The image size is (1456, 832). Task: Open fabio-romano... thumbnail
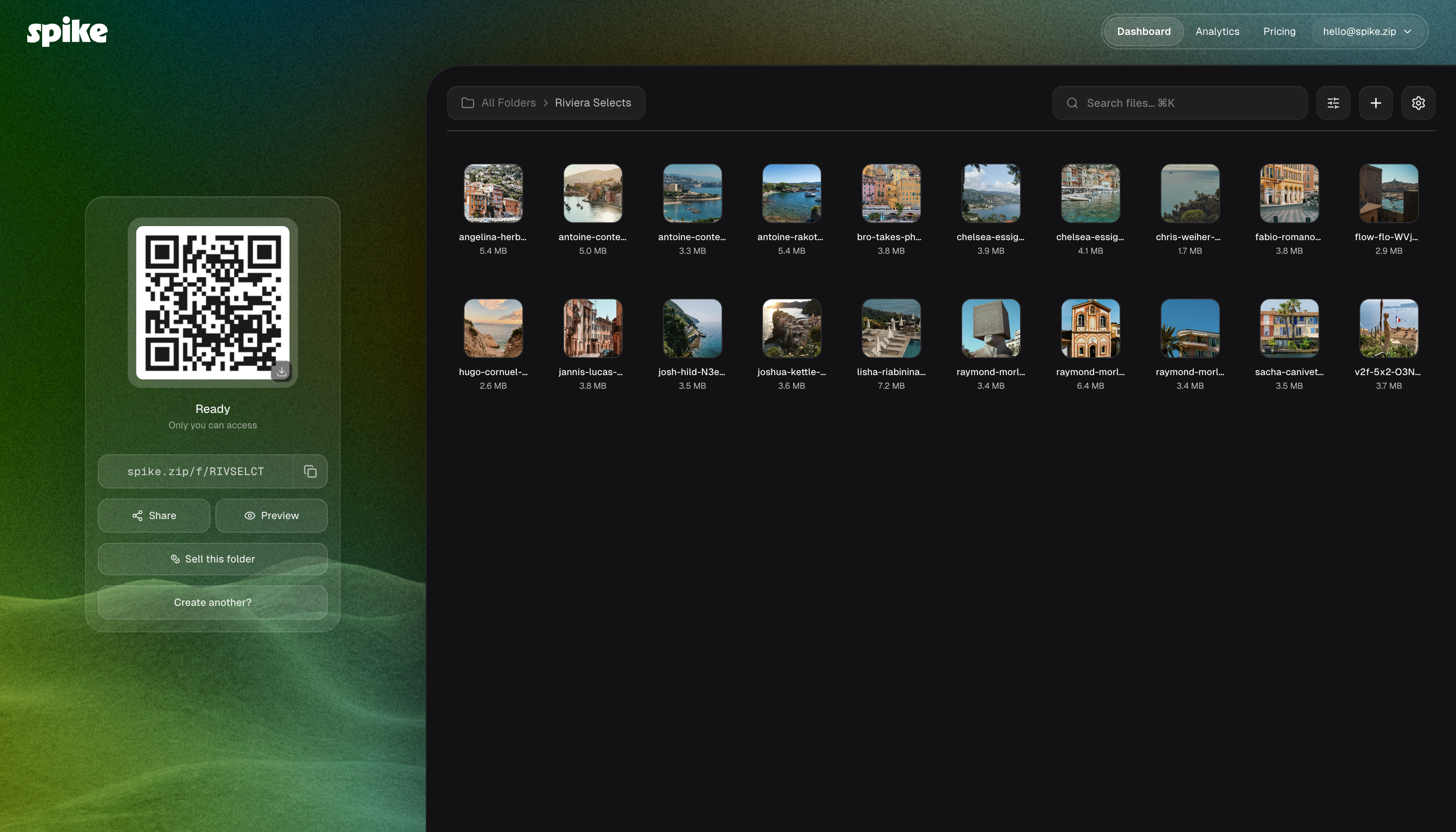[x=1289, y=193]
